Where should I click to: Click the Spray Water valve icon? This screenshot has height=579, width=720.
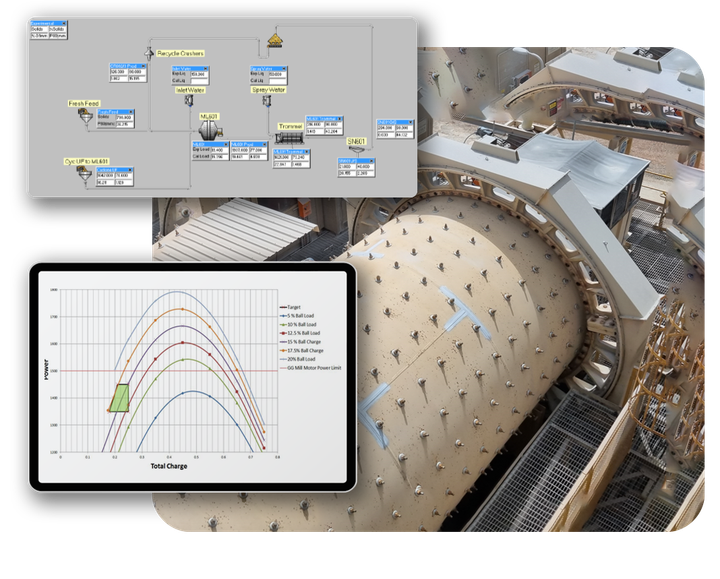click(267, 100)
